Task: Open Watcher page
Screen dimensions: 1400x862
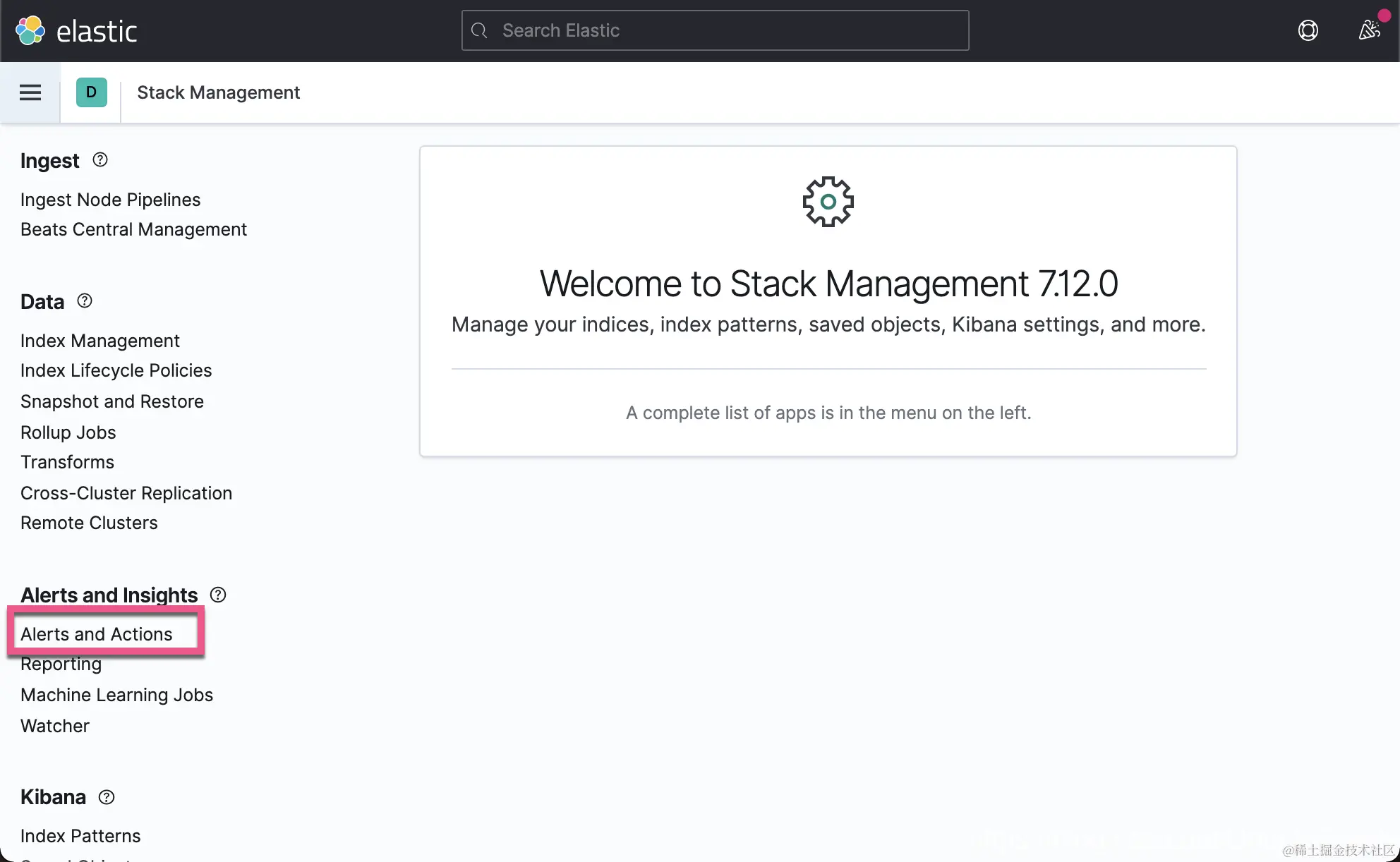Action: coord(55,726)
